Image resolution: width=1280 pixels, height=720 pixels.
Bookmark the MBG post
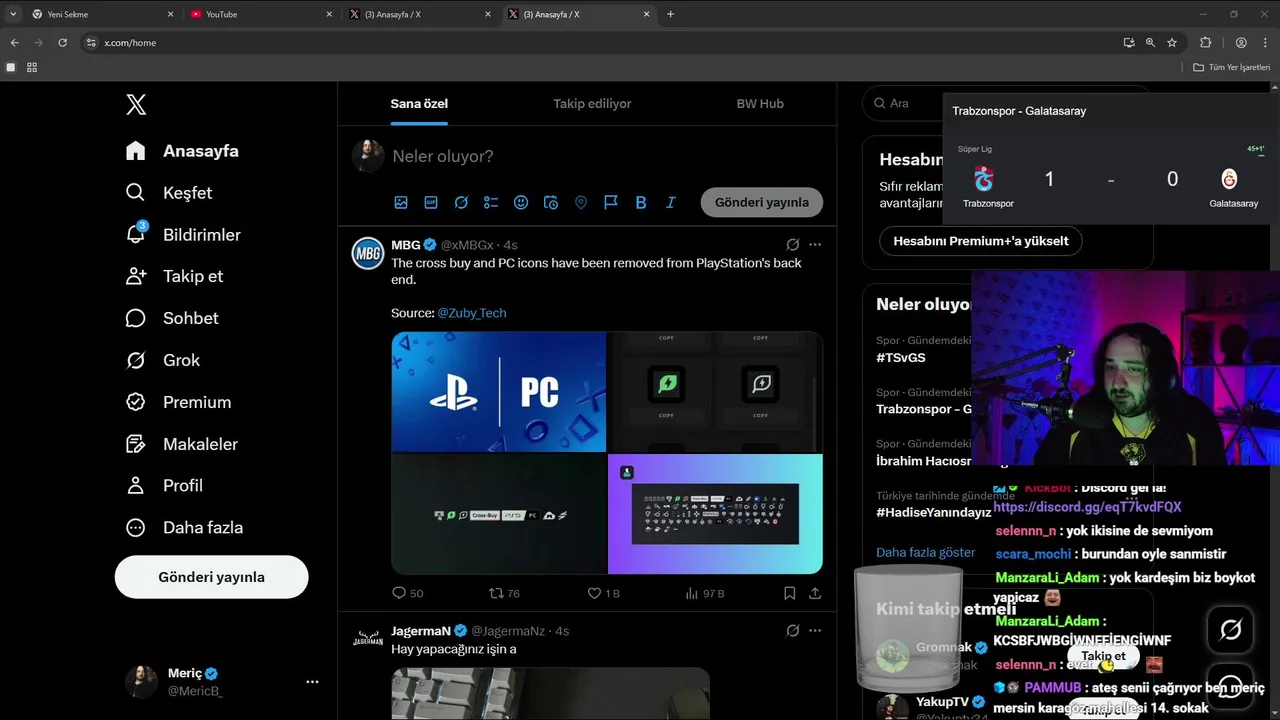(789, 593)
